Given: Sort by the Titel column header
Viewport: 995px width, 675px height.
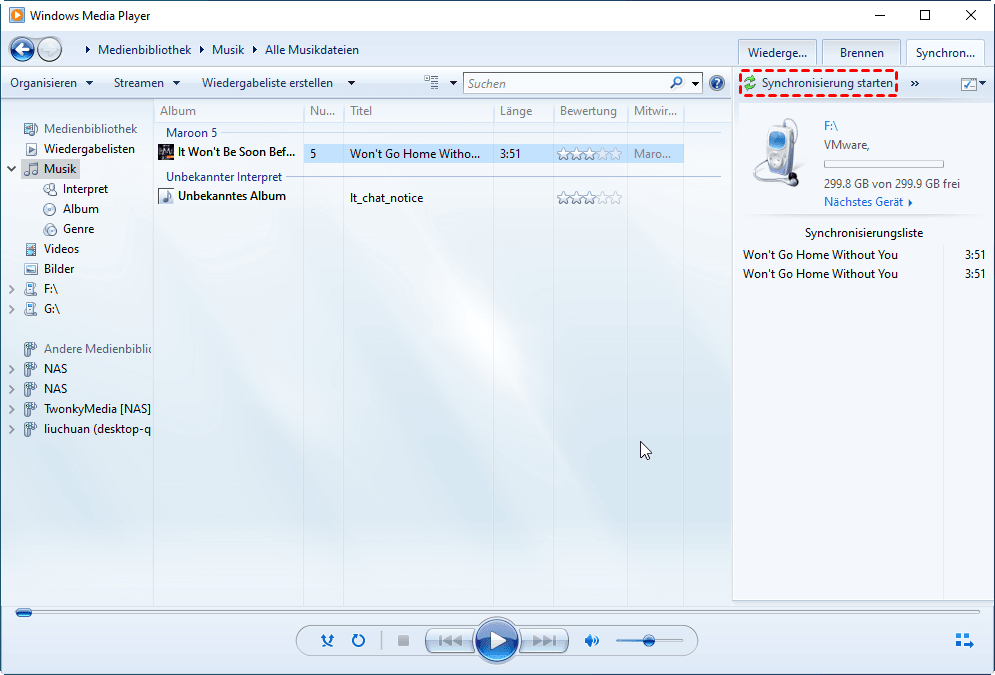Looking at the screenshot, I should coord(418,111).
